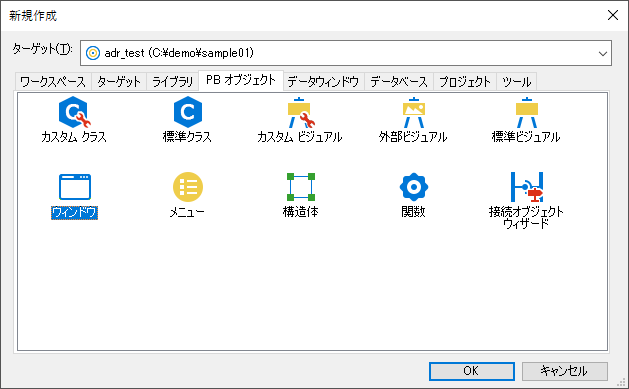
Task: Click the 関数 label text
Action: pyautogui.click(x=414, y=212)
